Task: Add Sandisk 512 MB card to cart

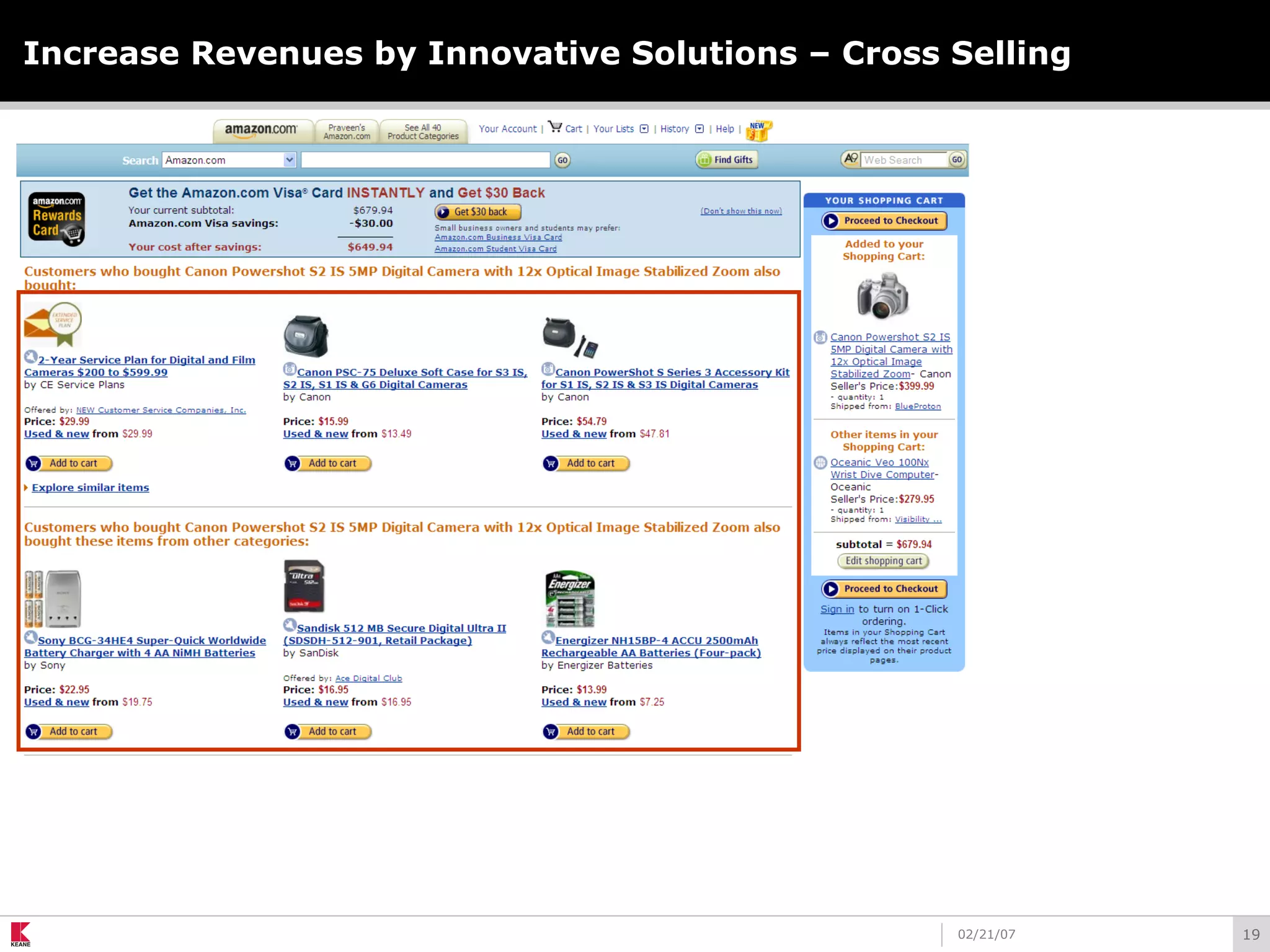Action: 327,731
